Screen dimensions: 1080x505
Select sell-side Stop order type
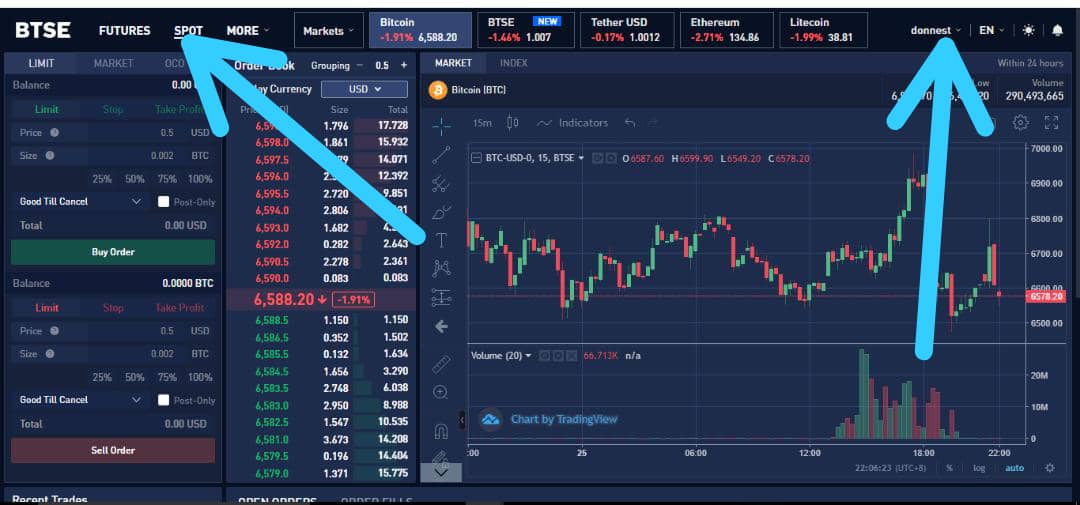(113, 308)
